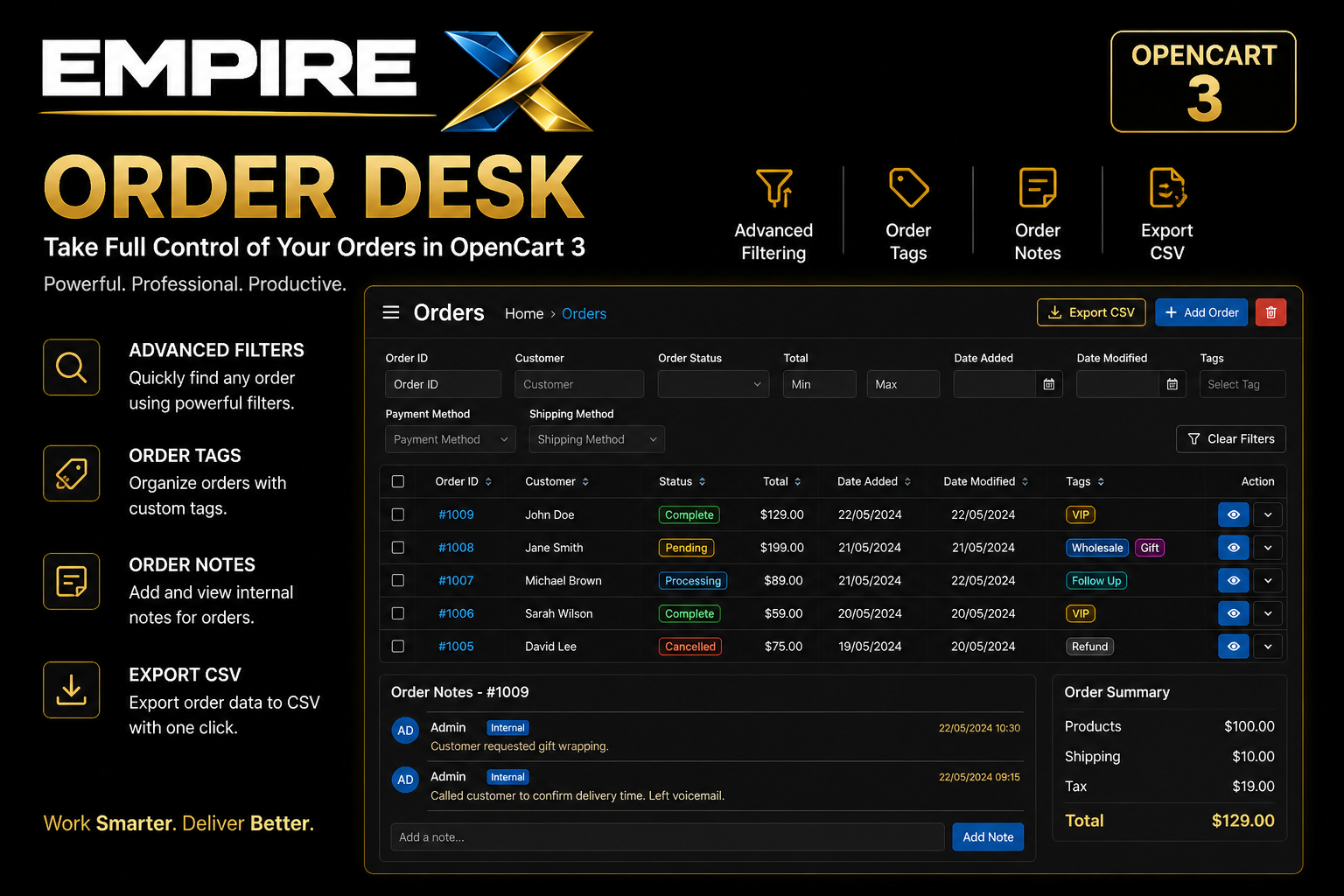This screenshot has height=896, width=1344.
Task: Expand action menu for order #1008
Action: click(1268, 548)
